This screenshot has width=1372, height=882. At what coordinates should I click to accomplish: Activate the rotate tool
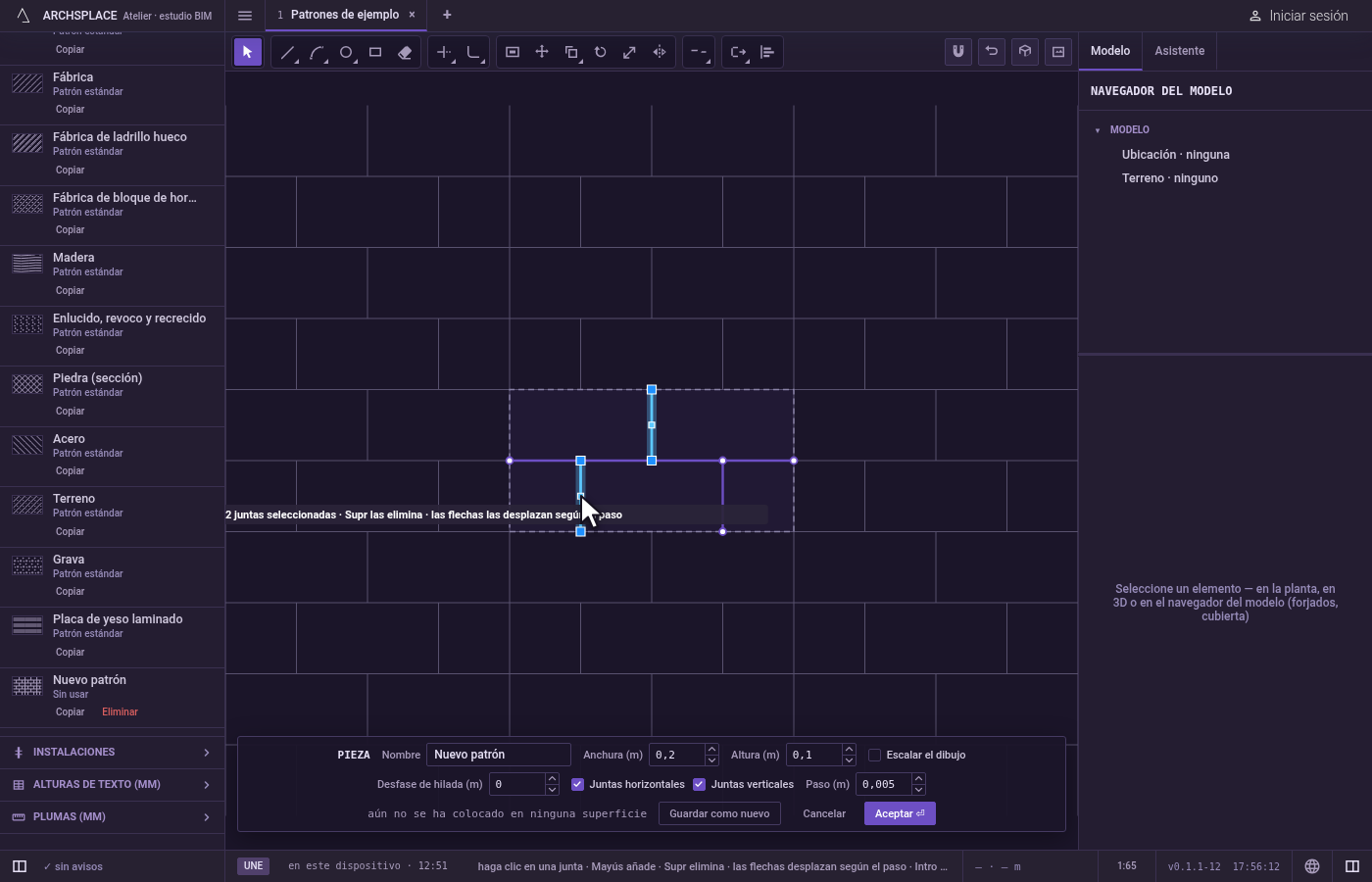pyautogui.click(x=601, y=52)
